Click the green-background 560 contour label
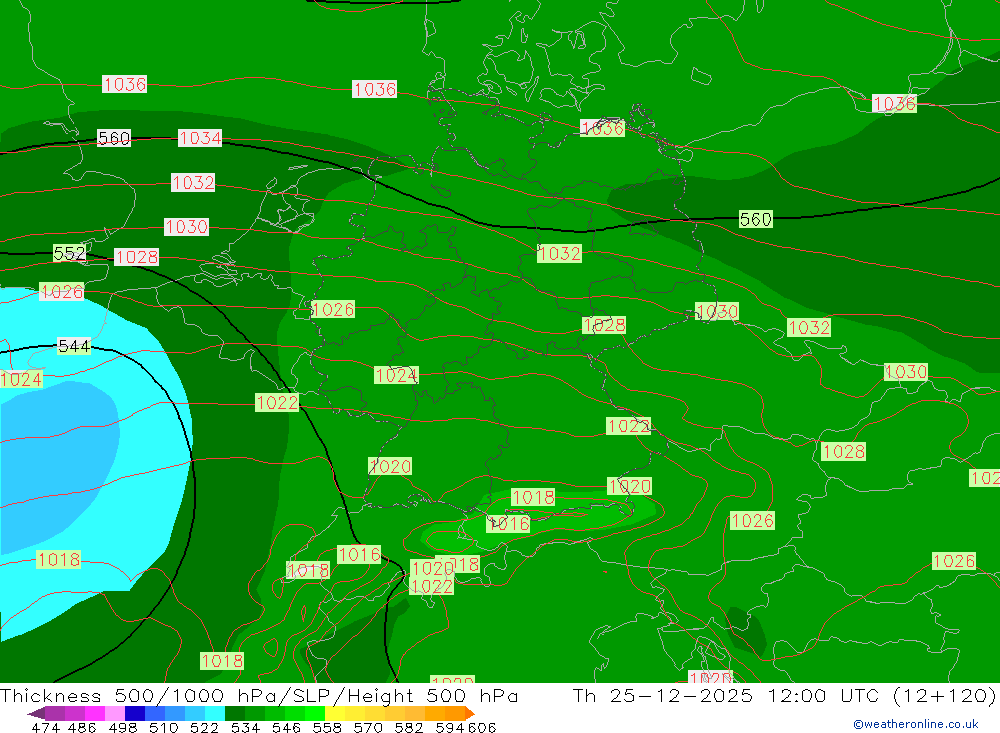The width and height of the screenshot is (1000, 733). point(756,219)
